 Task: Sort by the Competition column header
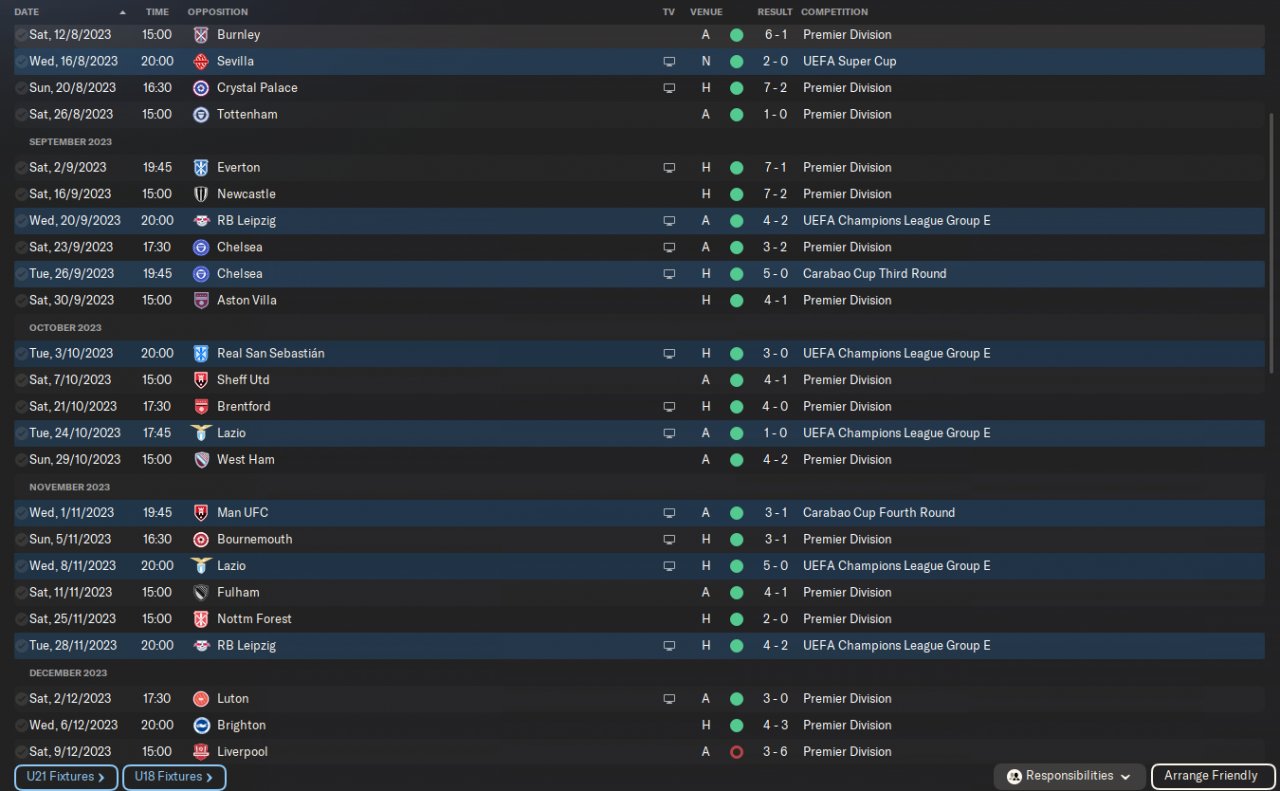point(834,12)
